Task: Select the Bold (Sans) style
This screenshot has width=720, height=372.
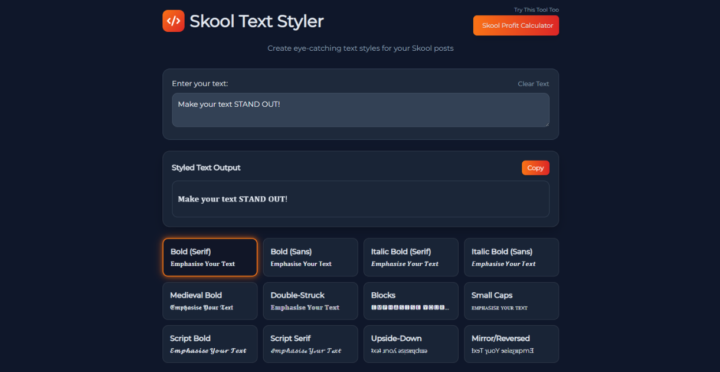Action: click(x=310, y=257)
